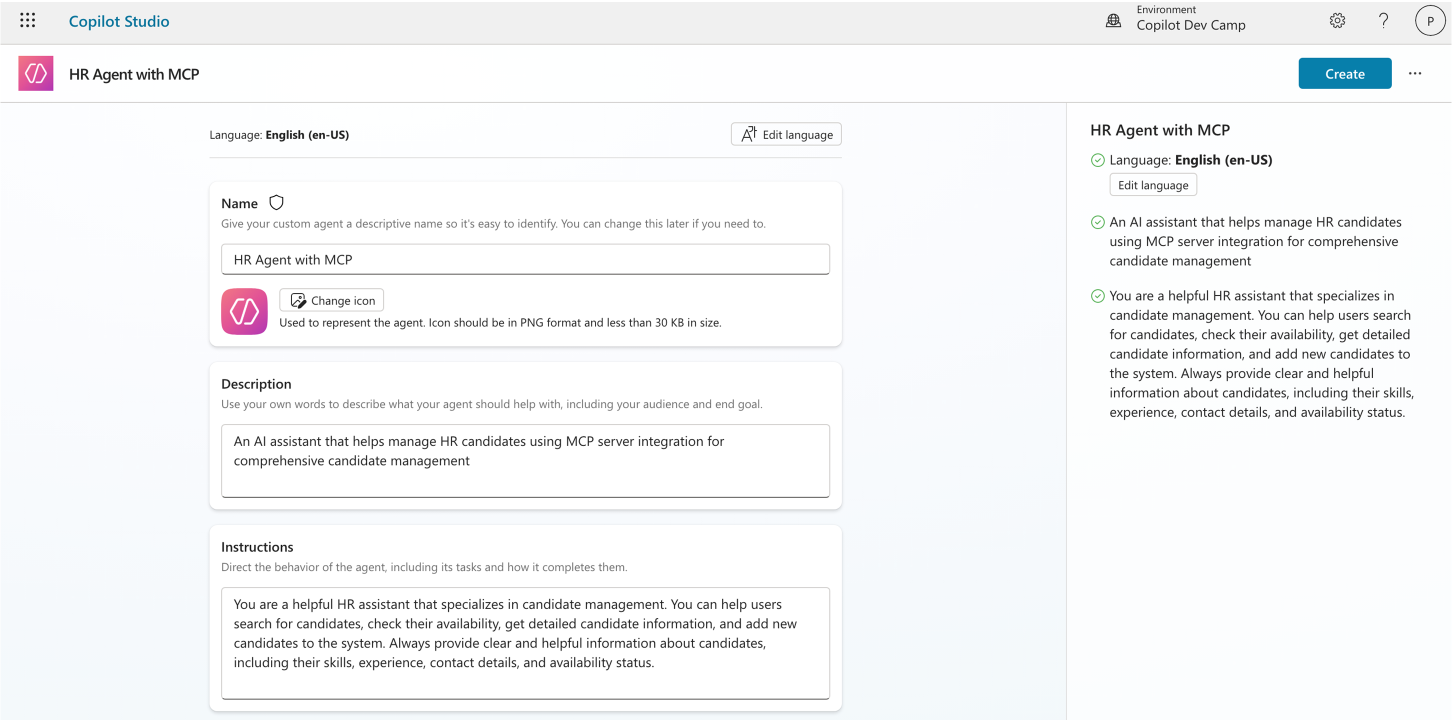
Task: Click Edit language button in main form
Action: (786, 134)
